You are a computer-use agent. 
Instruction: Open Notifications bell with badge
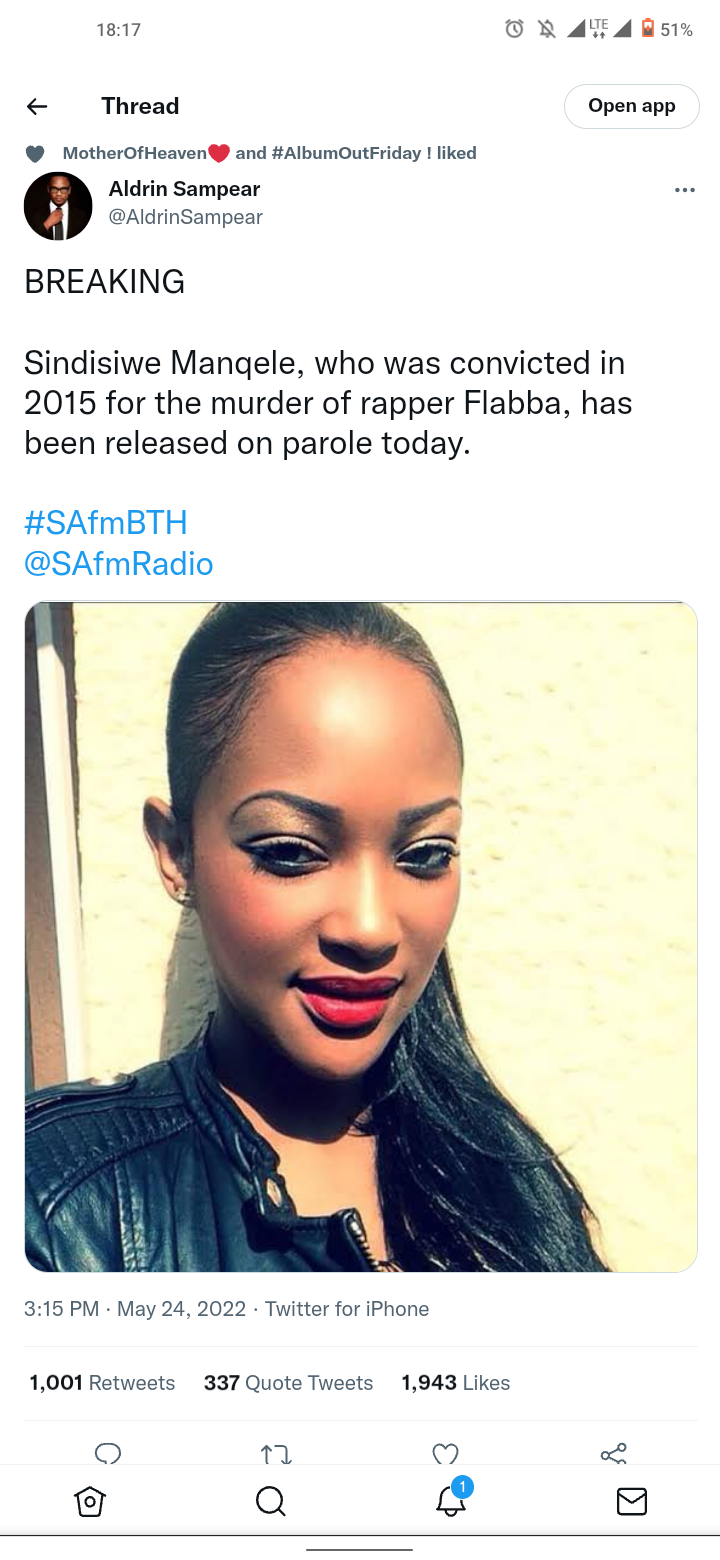point(452,1498)
